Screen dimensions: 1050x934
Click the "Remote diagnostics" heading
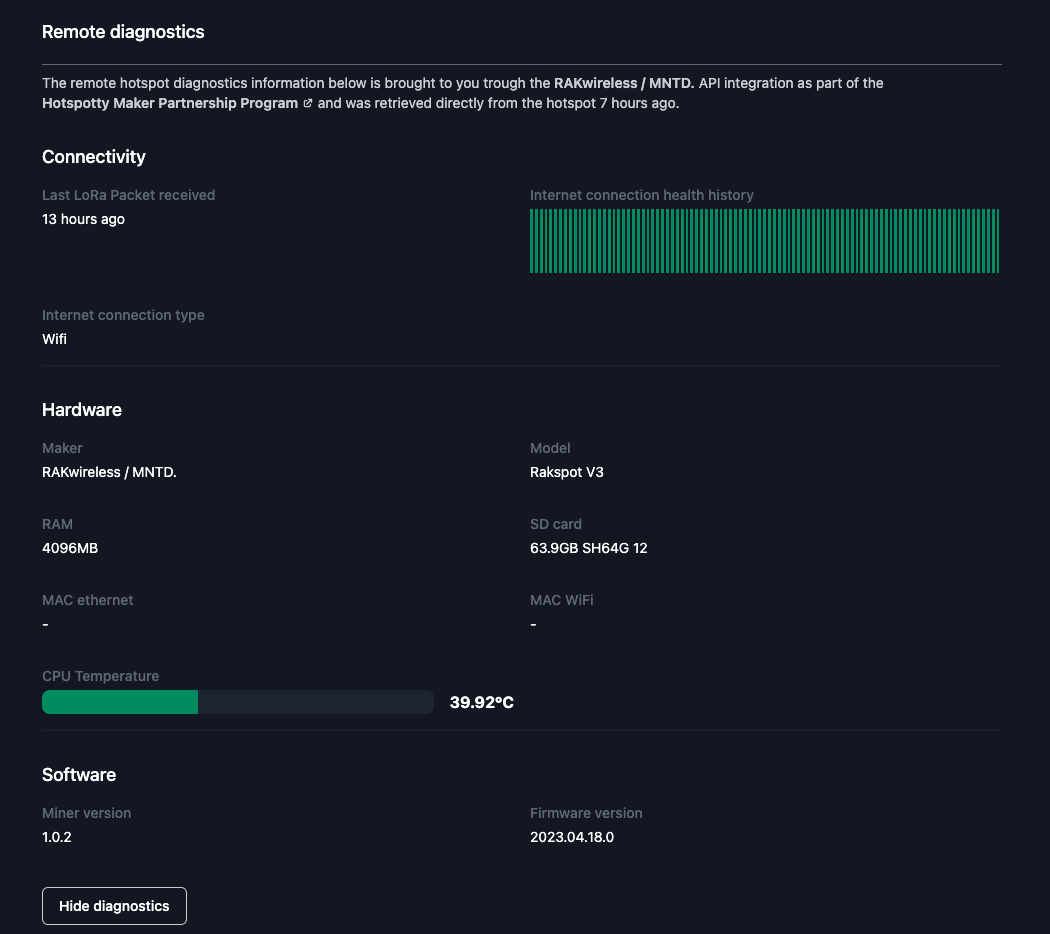pyautogui.click(x=123, y=32)
